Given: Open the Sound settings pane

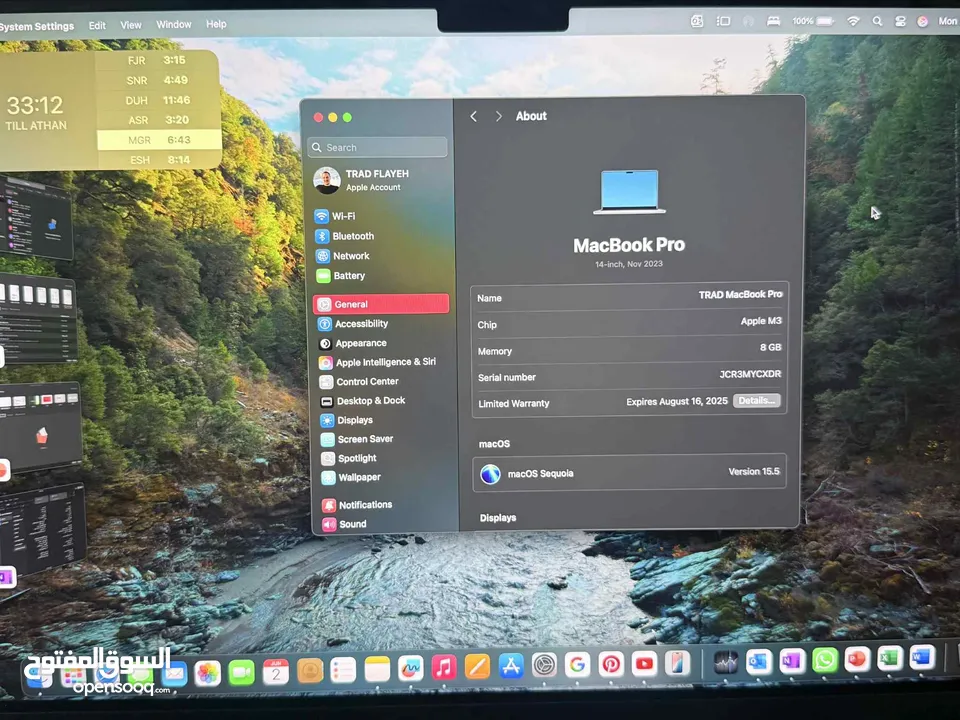Looking at the screenshot, I should (345, 524).
